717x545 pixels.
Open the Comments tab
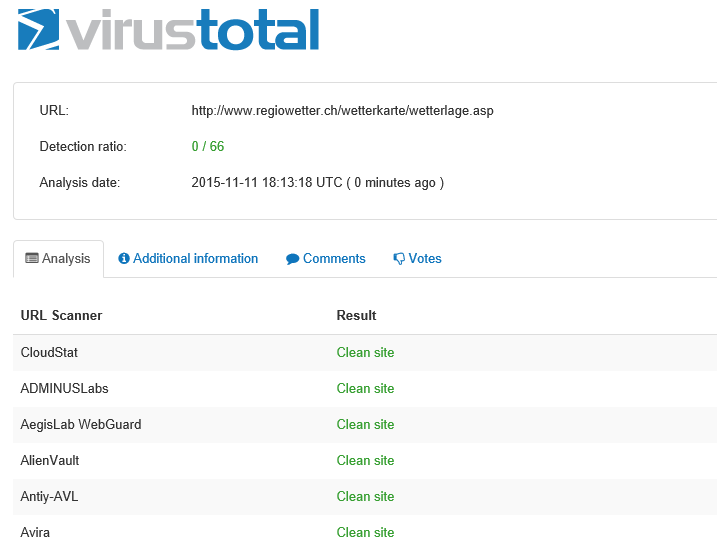coord(334,258)
